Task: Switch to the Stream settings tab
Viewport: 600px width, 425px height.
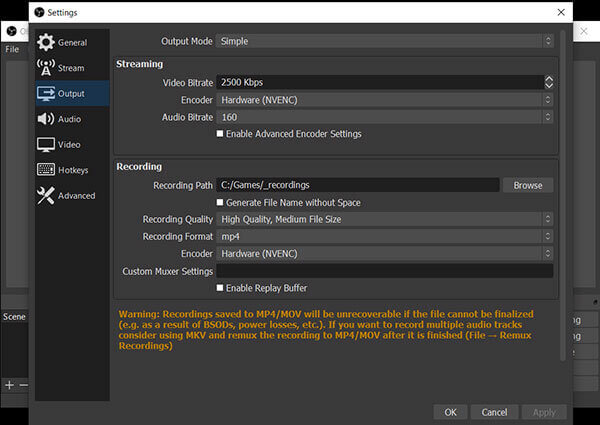Action: coord(72,68)
